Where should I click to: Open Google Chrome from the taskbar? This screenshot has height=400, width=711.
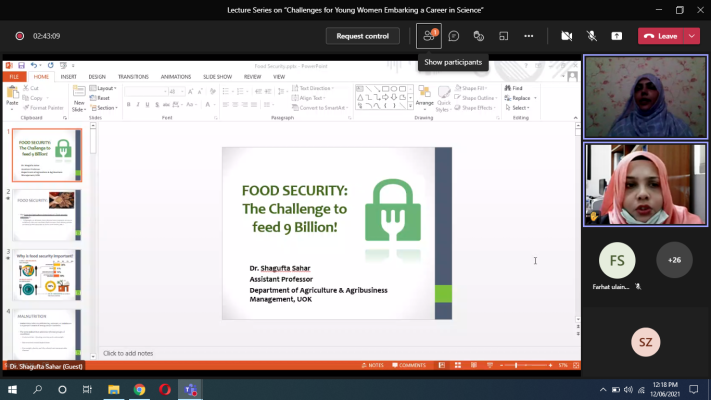[139, 389]
